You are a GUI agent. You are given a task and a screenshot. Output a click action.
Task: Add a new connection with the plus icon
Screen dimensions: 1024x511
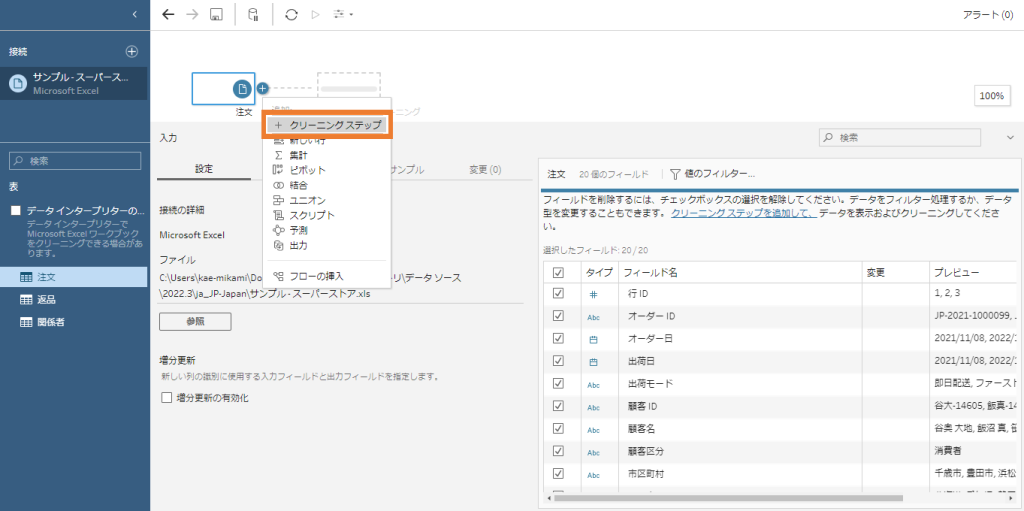131,51
